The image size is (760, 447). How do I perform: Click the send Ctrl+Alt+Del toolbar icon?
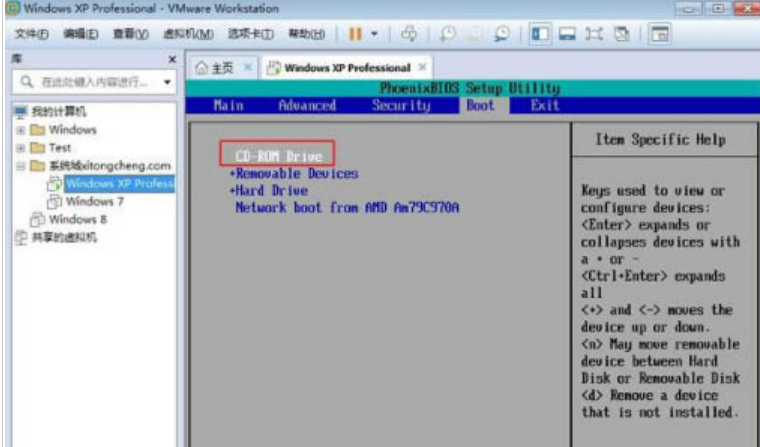pyautogui.click(x=408, y=34)
